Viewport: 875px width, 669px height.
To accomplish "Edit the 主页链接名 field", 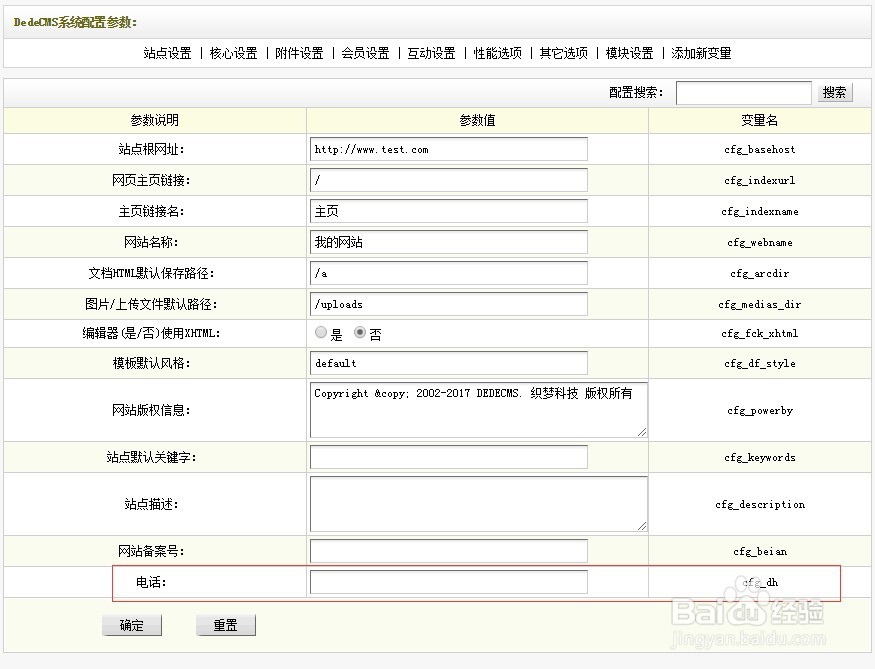I will (449, 211).
